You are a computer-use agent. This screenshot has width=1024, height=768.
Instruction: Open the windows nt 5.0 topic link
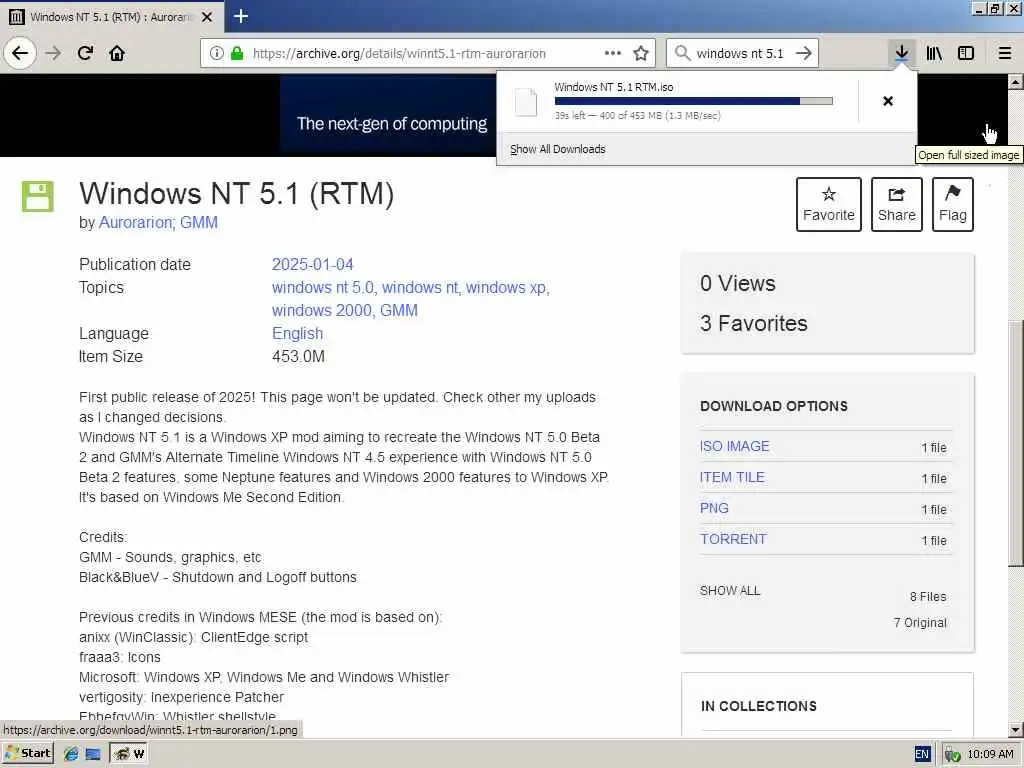(x=323, y=288)
